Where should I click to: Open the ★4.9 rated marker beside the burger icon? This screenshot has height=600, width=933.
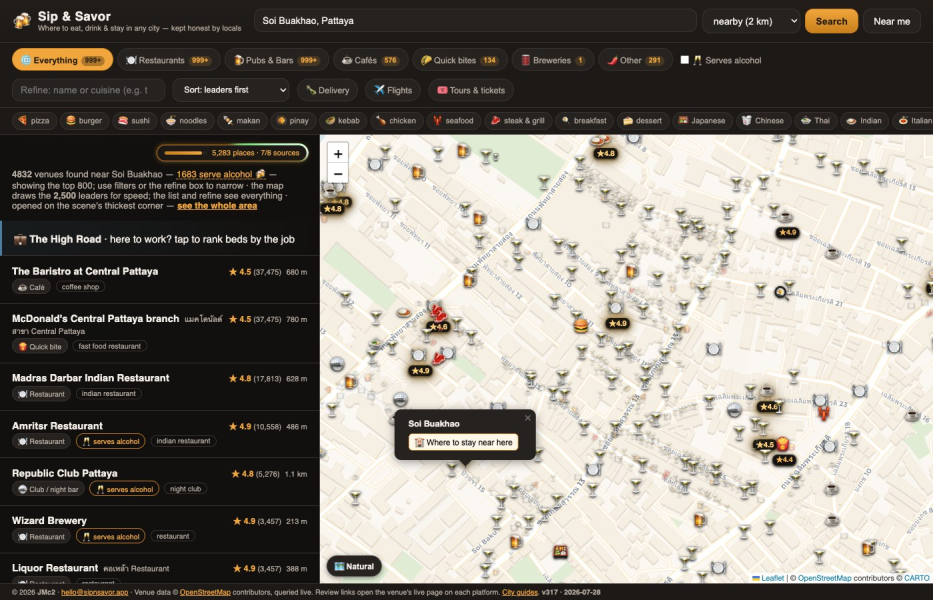point(618,323)
